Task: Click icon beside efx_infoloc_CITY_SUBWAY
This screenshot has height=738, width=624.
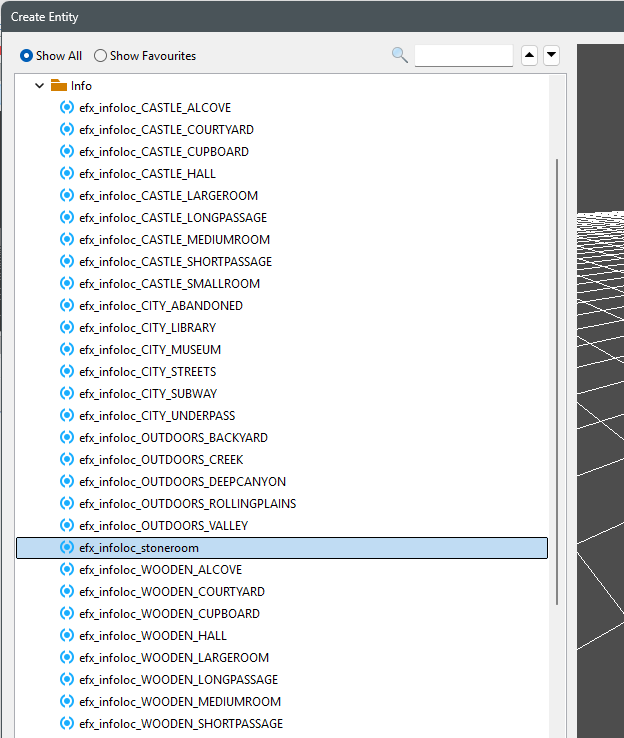Action: [67, 393]
